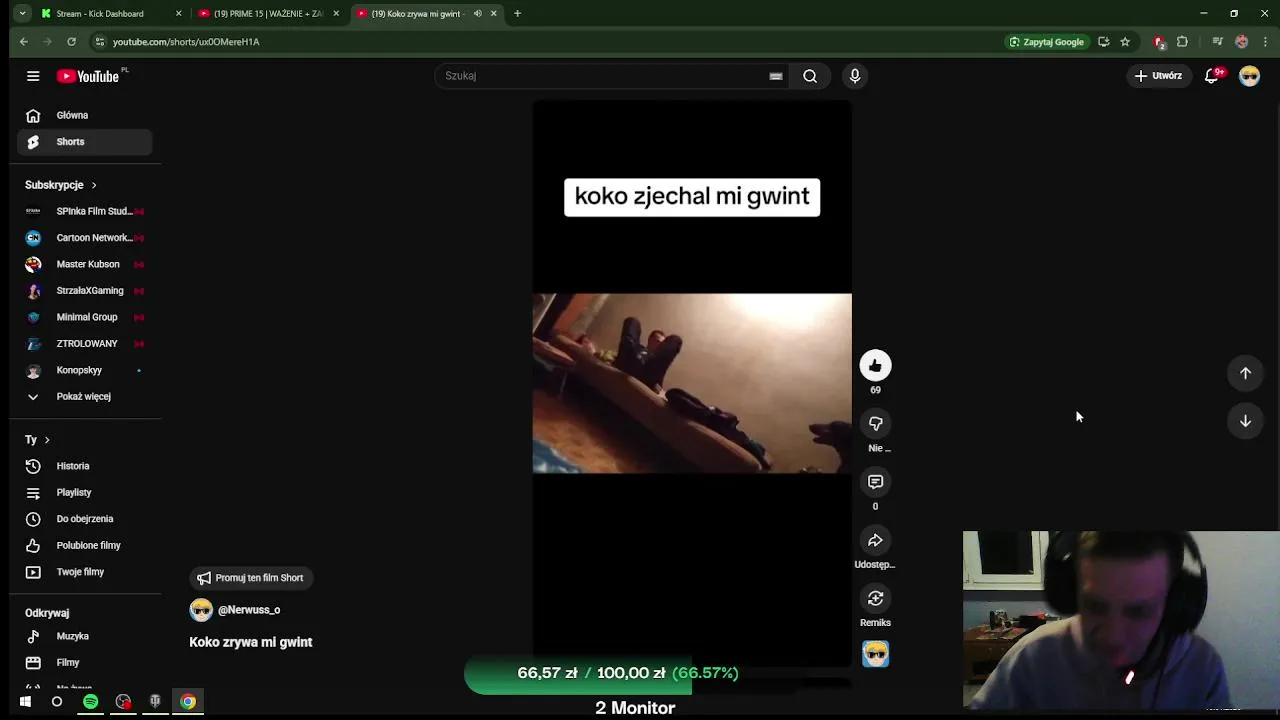Viewport: 1280px width, 720px height.
Task: Remix this Short
Action: pyautogui.click(x=875, y=598)
